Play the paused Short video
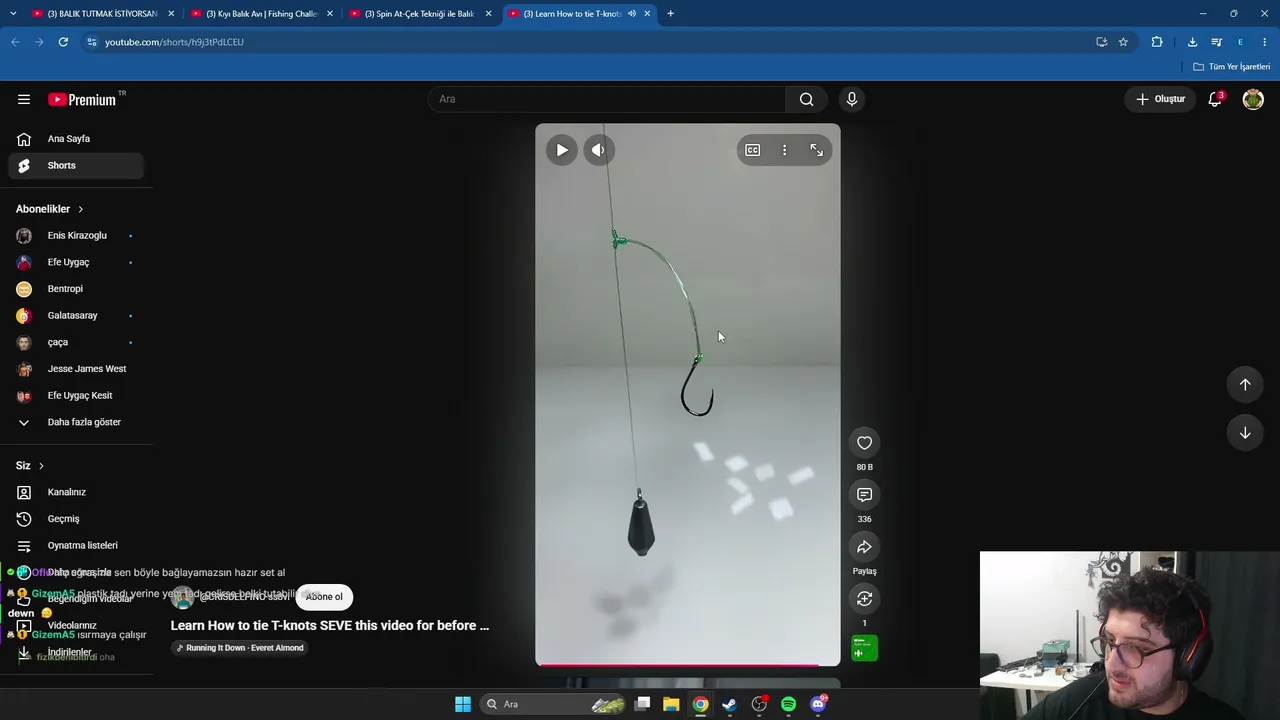This screenshot has width=1280, height=720. click(562, 150)
